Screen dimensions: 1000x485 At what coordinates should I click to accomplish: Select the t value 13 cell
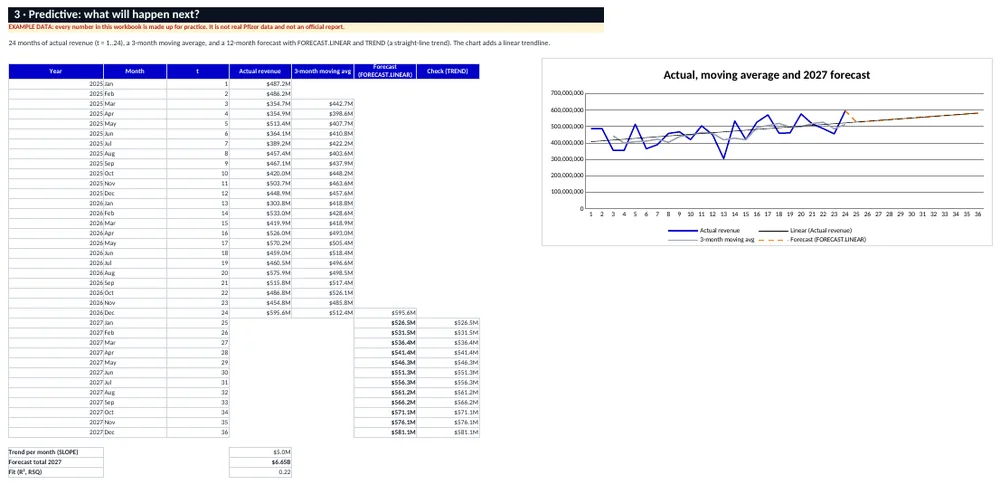coord(198,203)
